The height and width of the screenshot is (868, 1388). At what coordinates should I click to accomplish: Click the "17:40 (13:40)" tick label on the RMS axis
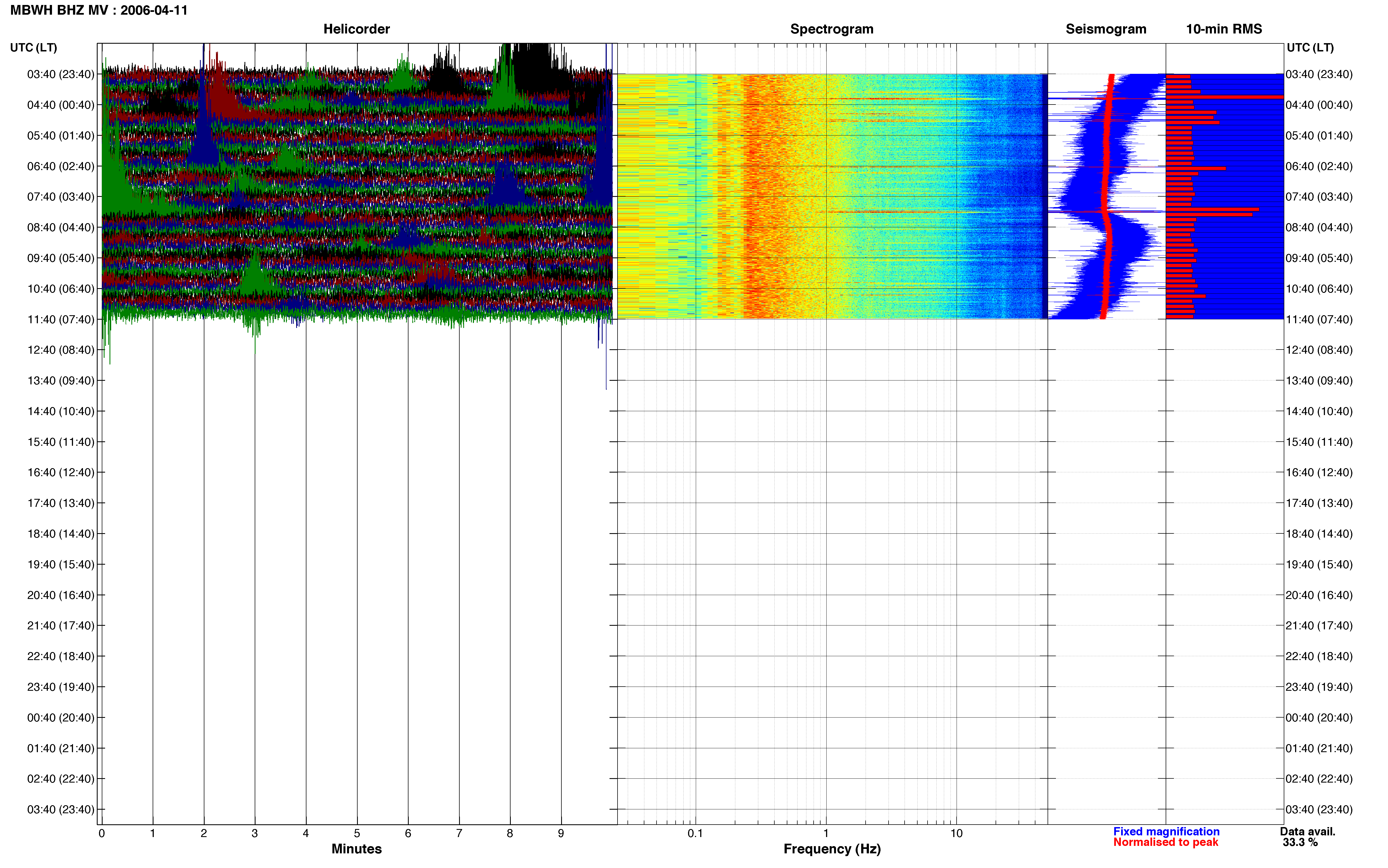(1319, 503)
